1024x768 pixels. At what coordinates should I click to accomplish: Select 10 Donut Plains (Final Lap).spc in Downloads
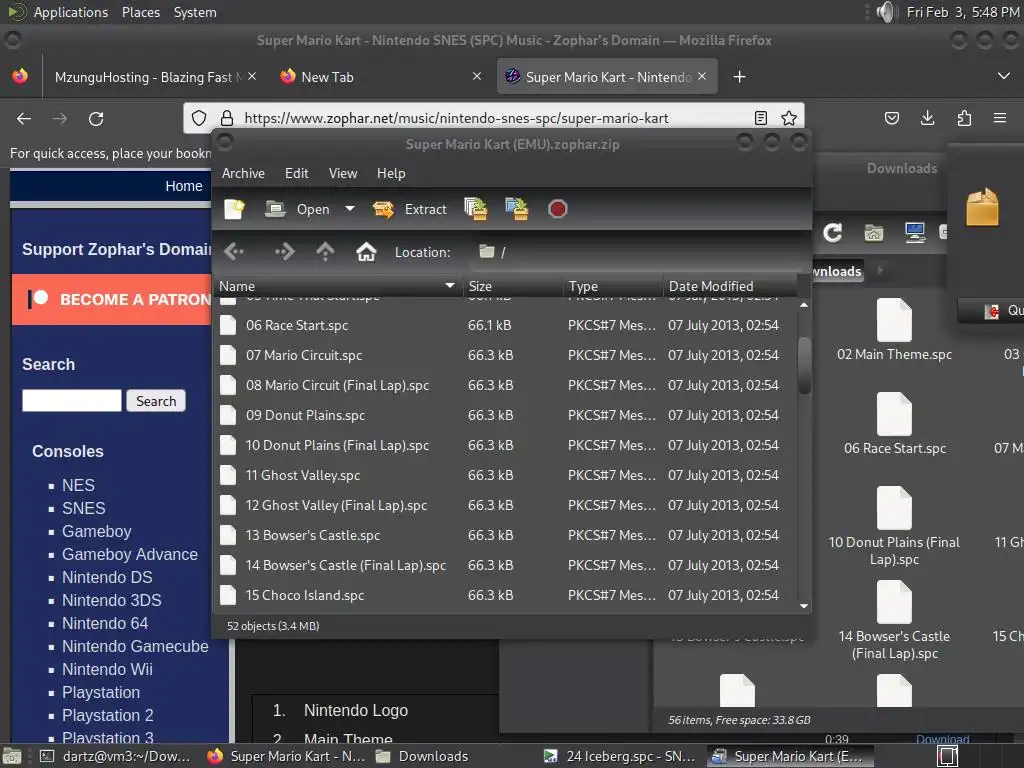(x=894, y=526)
